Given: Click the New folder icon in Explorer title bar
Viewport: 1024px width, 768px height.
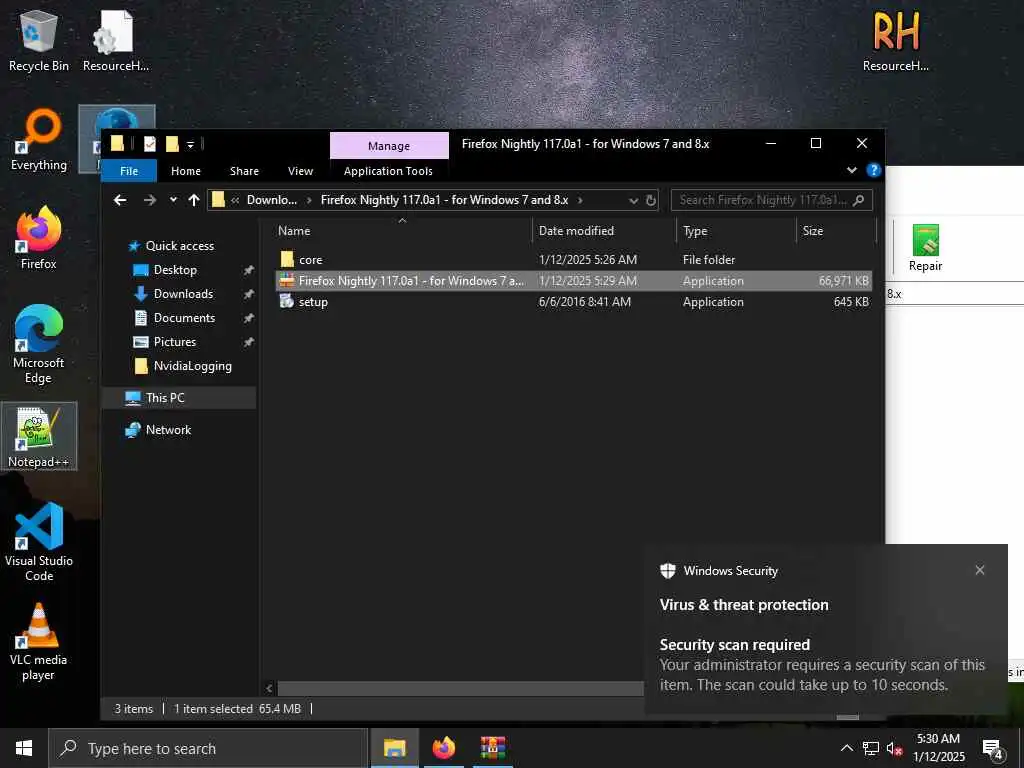Looking at the screenshot, I should point(172,144).
